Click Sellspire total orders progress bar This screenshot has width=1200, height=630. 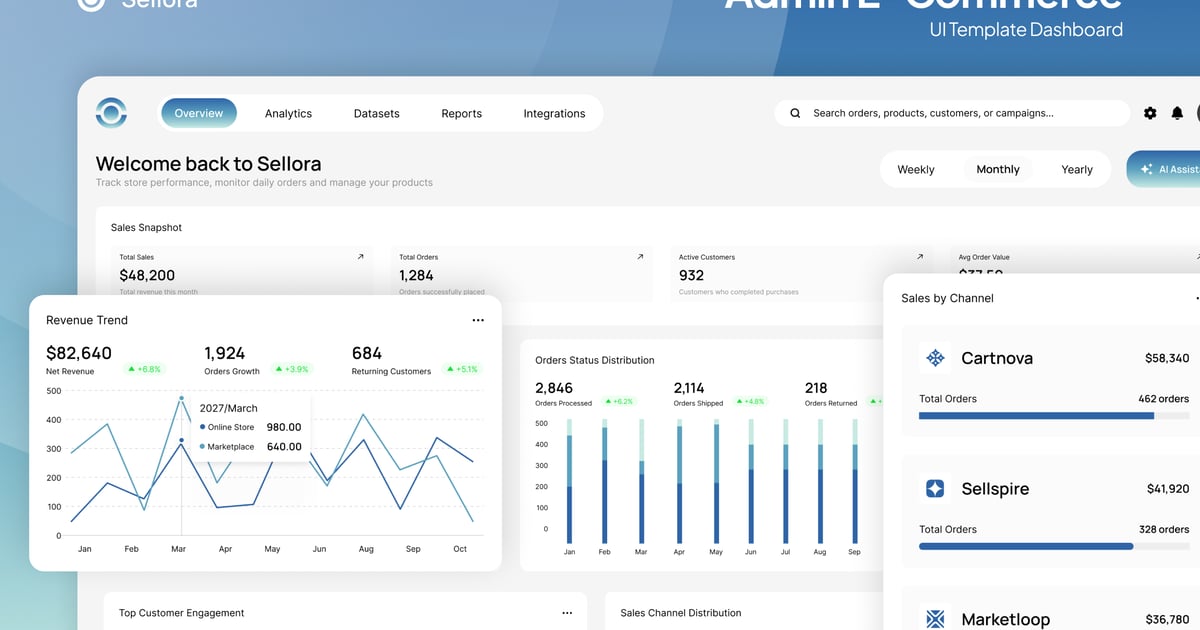1054,546
